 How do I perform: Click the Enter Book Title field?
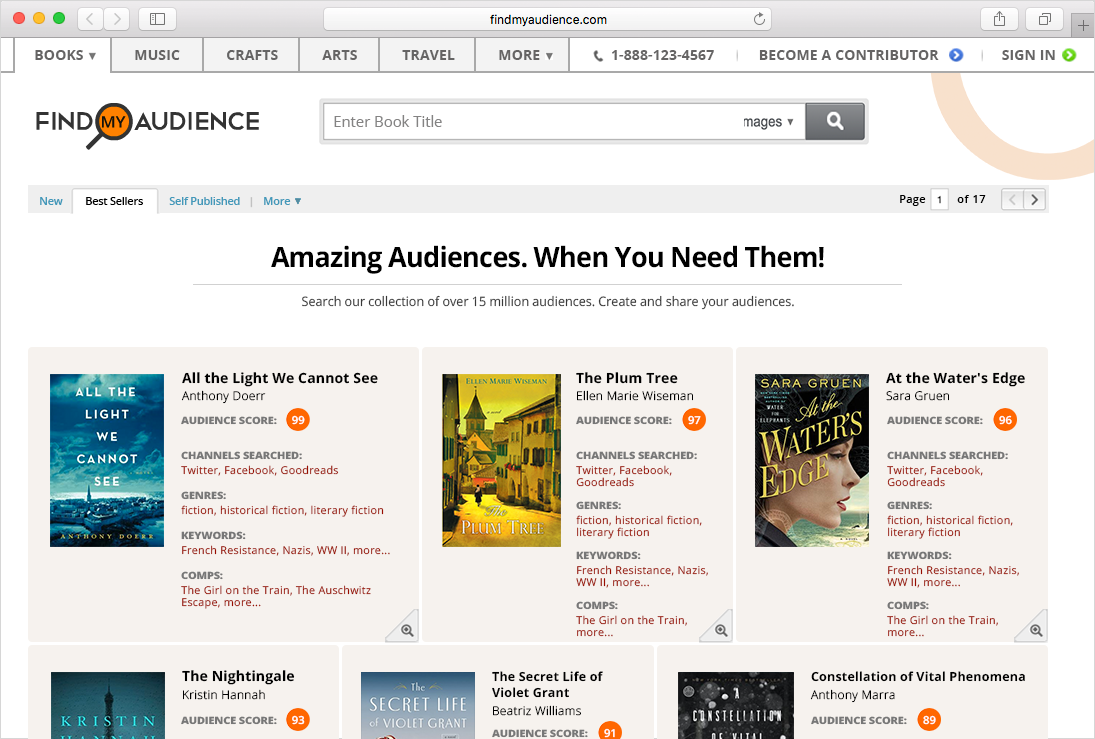coord(530,122)
